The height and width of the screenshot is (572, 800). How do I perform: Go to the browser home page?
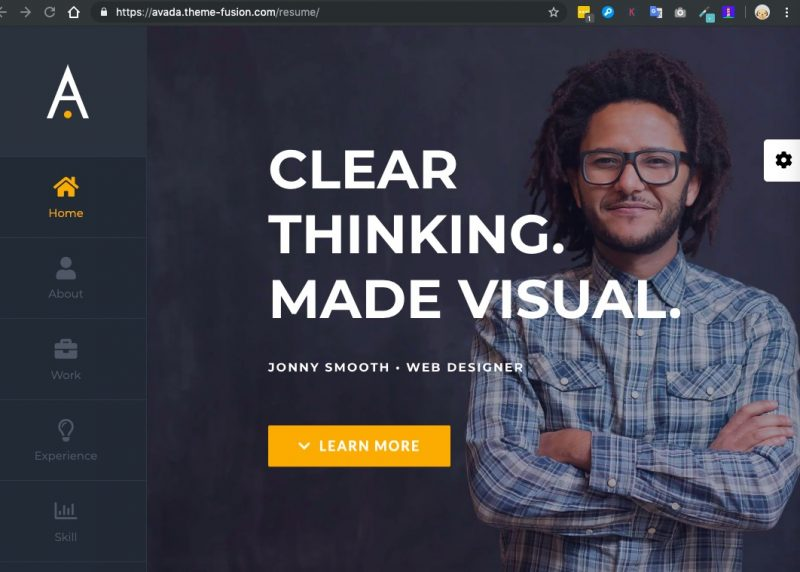tap(74, 12)
